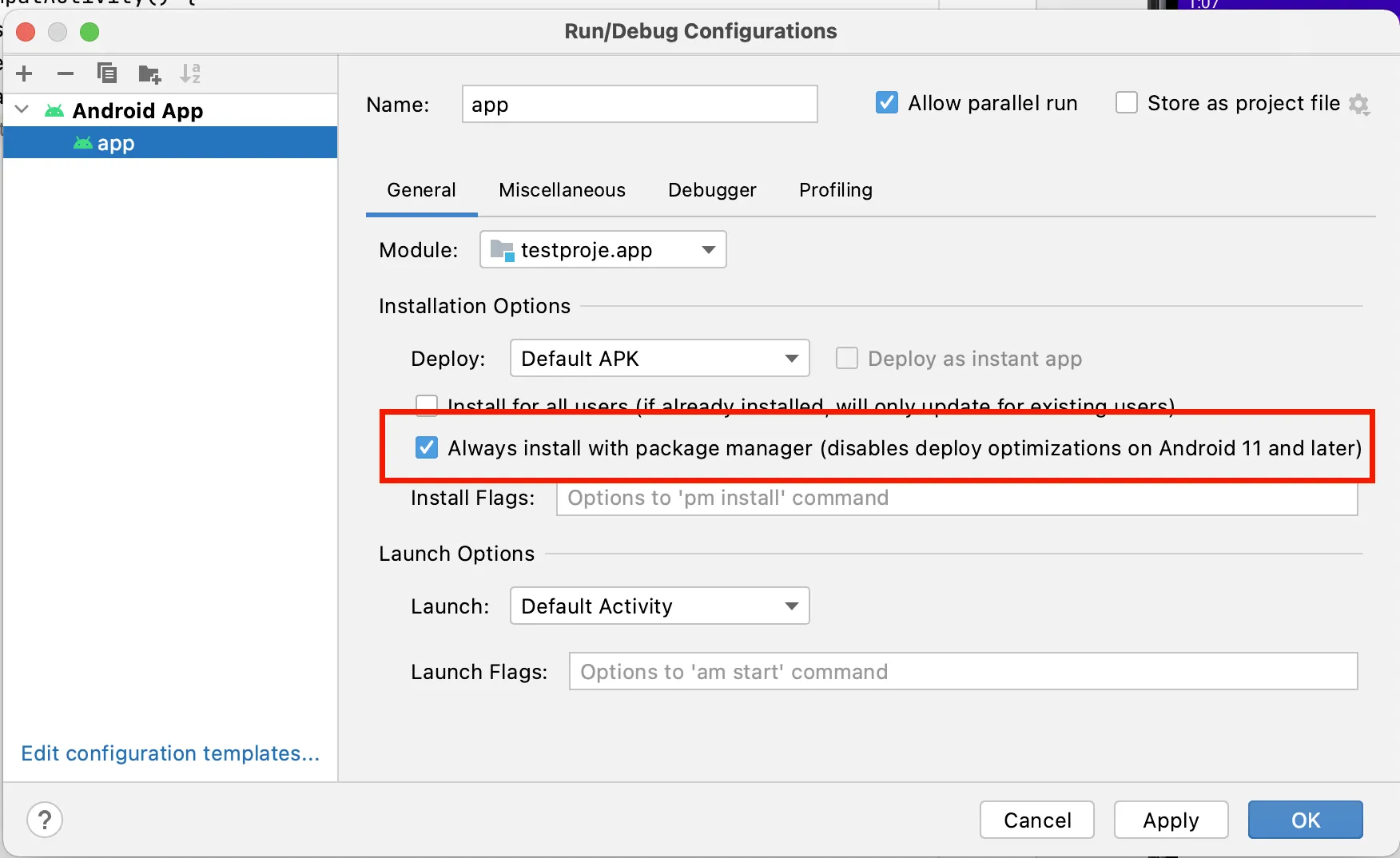Select the app configuration in the tree
Viewport: 1400px width, 858px height.
click(116, 143)
